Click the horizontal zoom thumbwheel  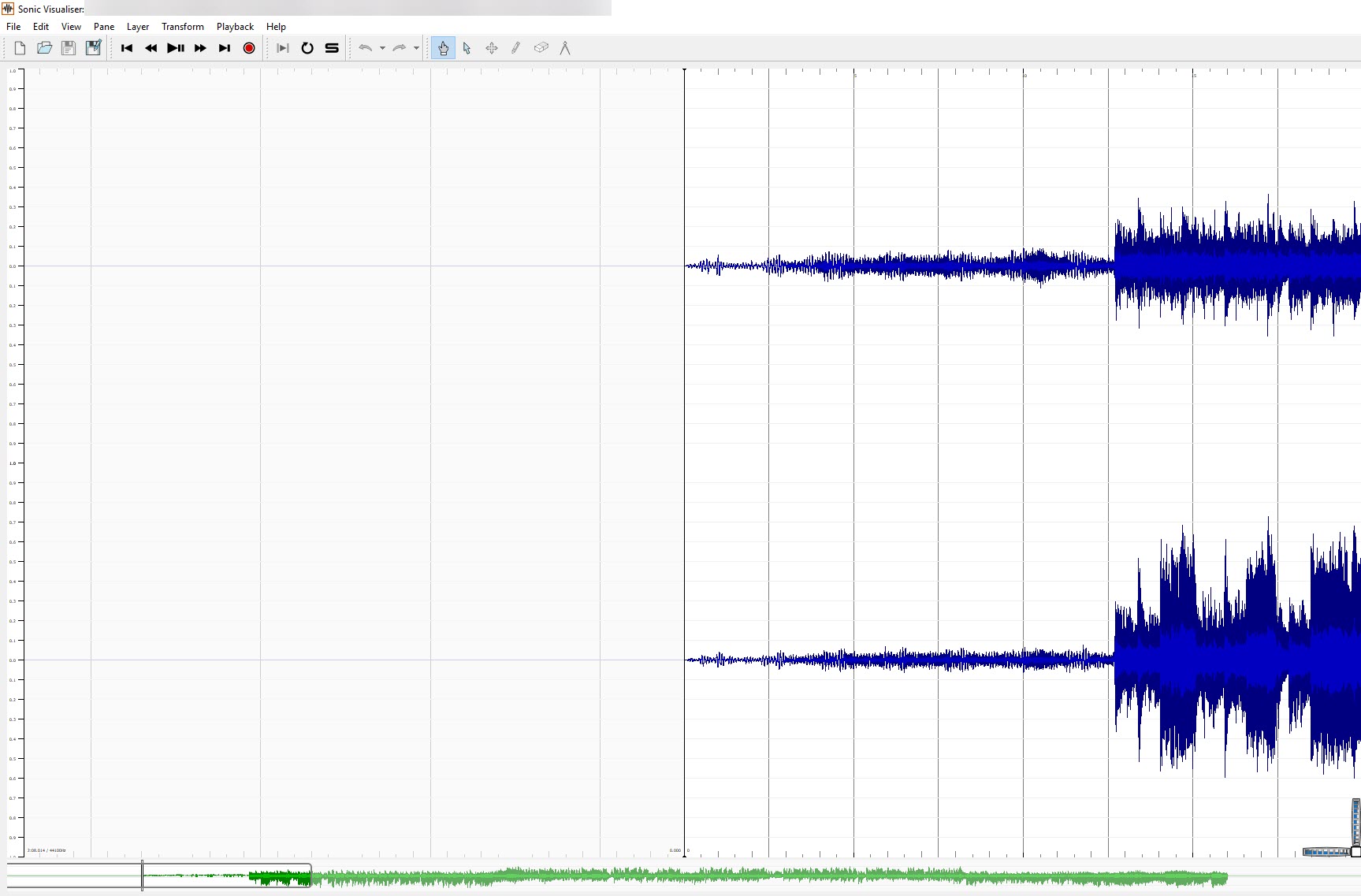pos(1326,852)
